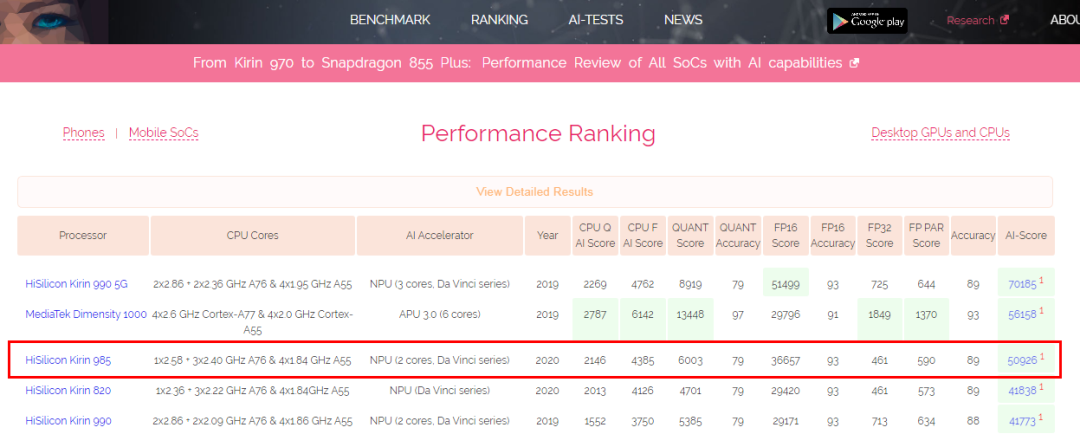Image resolution: width=1080 pixels, height=434 pixels.
Task: Click AI-Score 56158 link
Action: (1022, 314)
